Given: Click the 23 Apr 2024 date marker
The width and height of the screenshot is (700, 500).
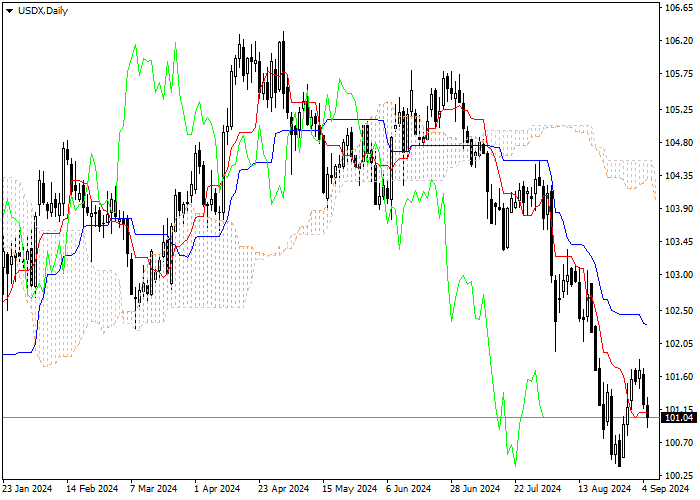Looking at the screenshot, I should [x=284, y=488].
